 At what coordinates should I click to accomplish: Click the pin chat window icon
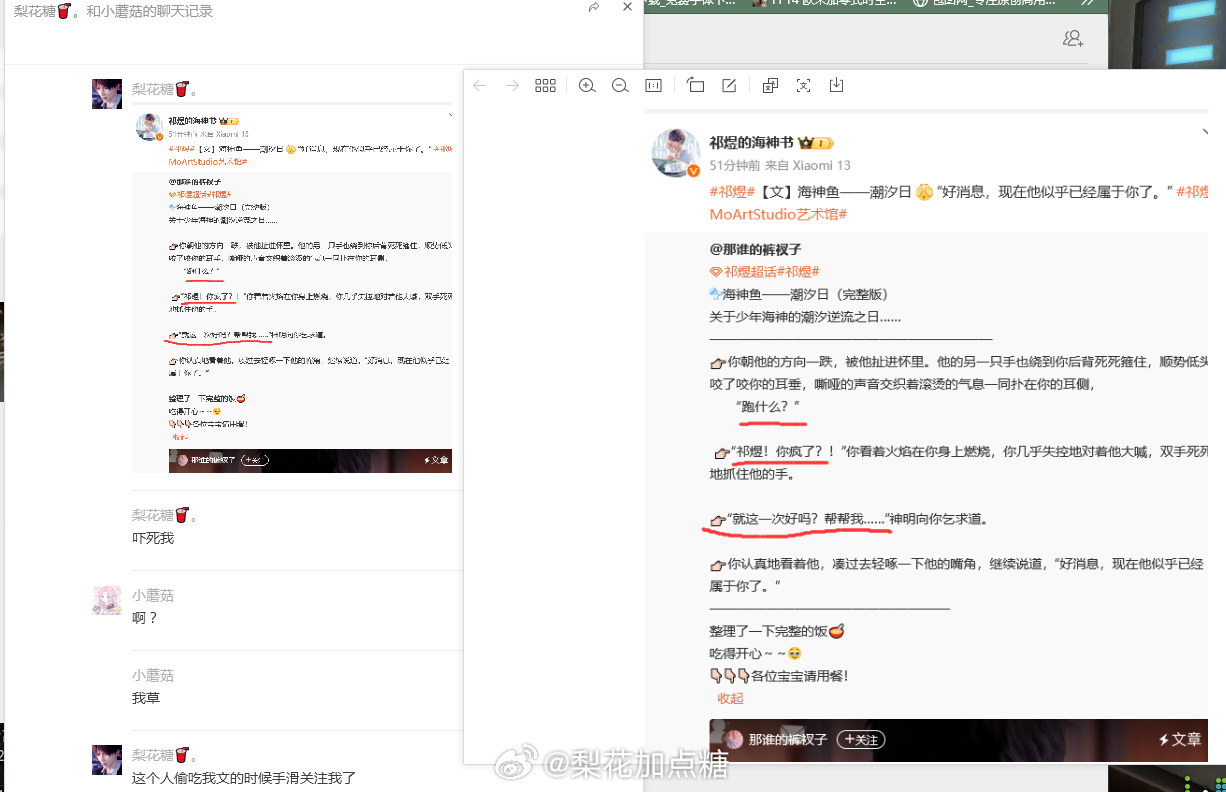[593, 7]
